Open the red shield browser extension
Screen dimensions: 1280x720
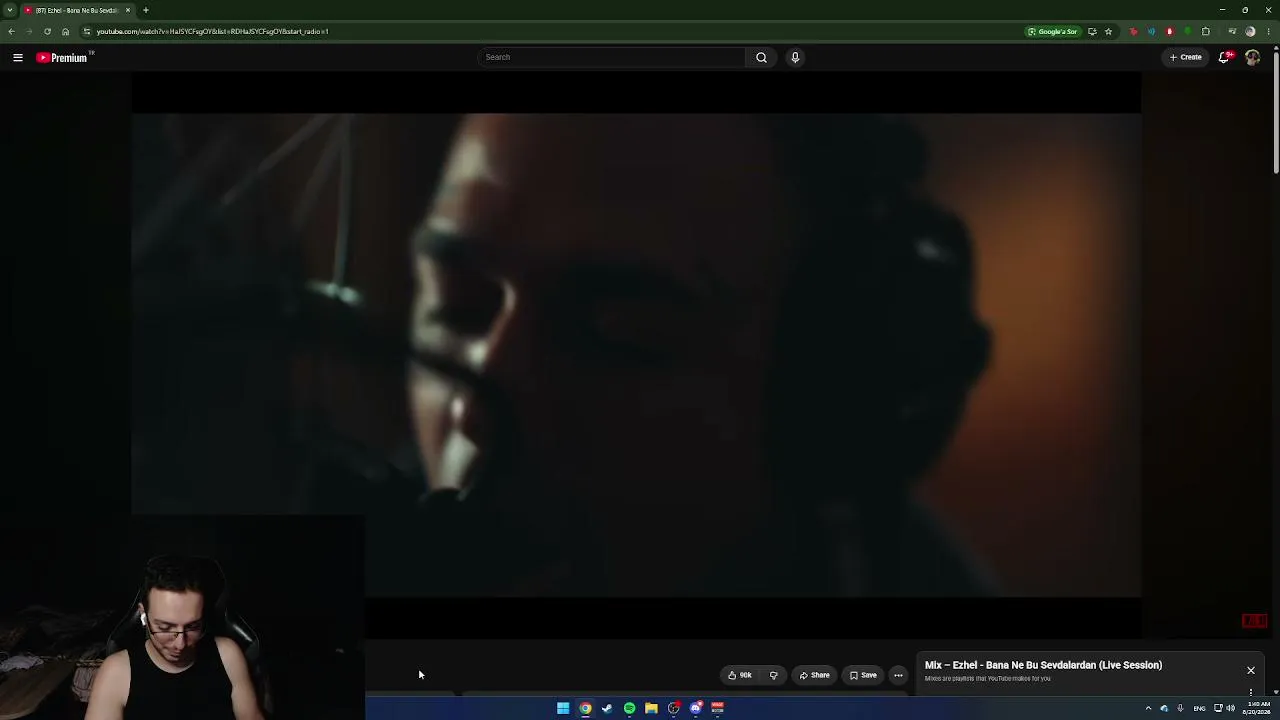[1169, 31]
